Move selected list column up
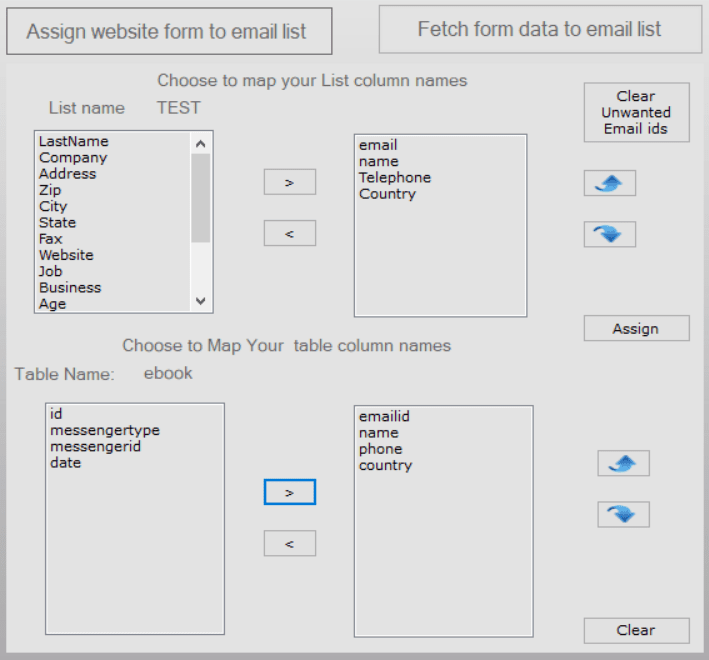The height and width of the screenshot is (660, 709). click(x=610, y=183)
